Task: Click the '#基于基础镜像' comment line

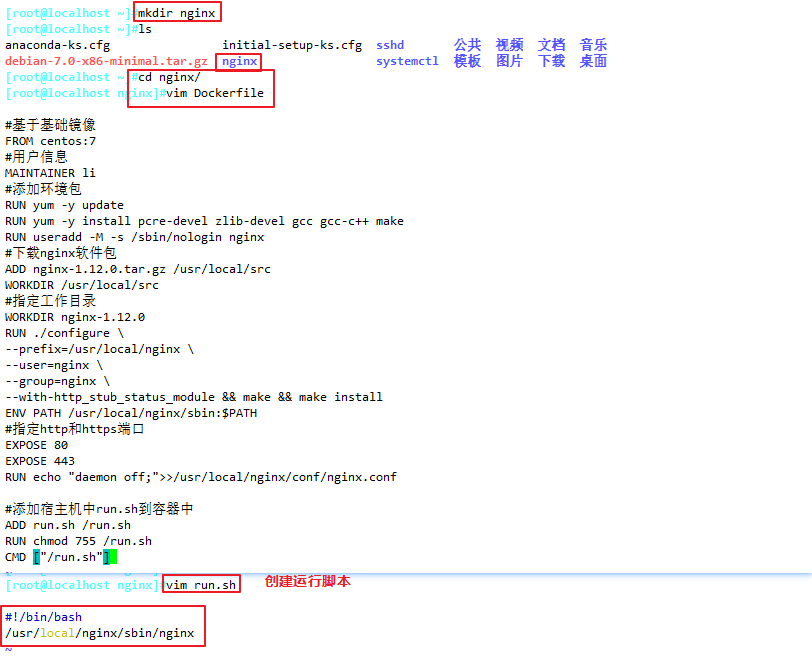Action: pyautogui.click(x=50, y=125)
